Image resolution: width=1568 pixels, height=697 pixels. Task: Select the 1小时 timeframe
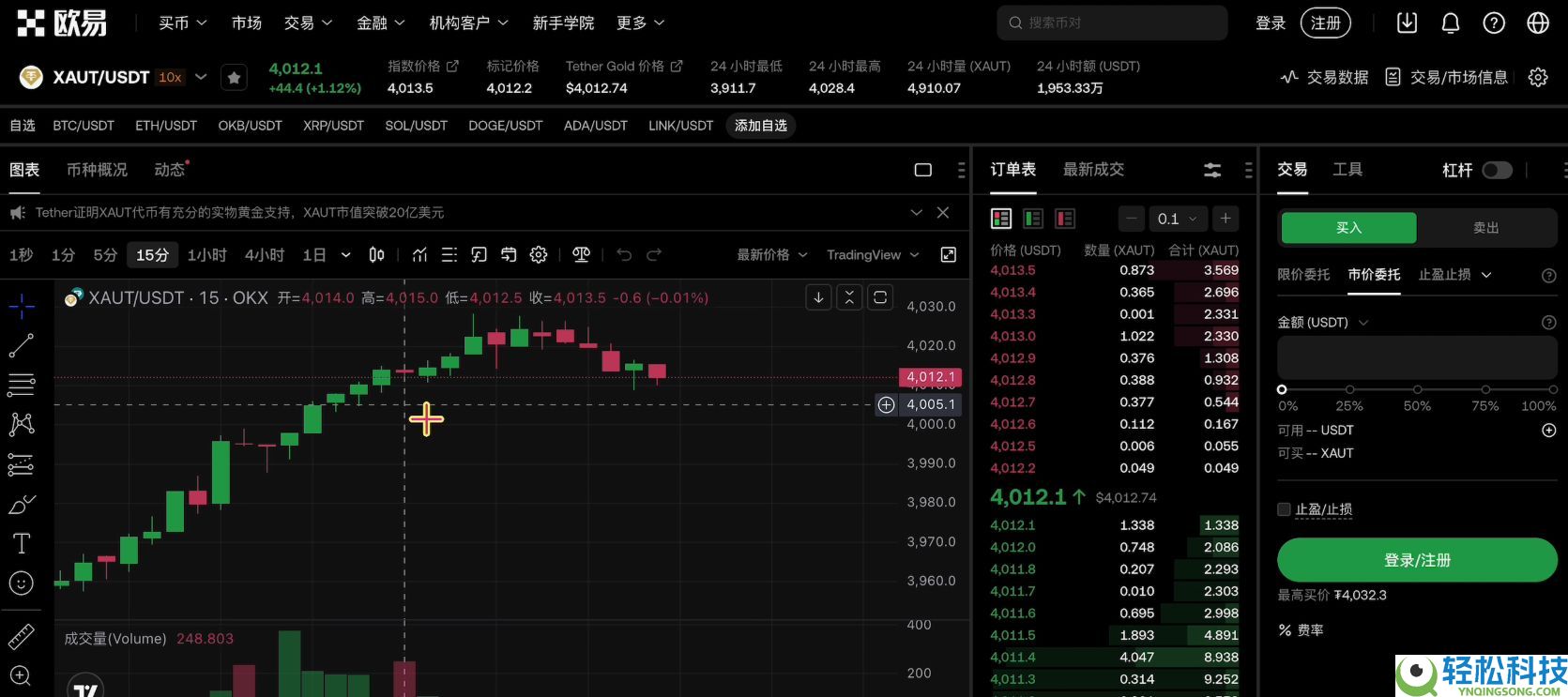[207, 254]
